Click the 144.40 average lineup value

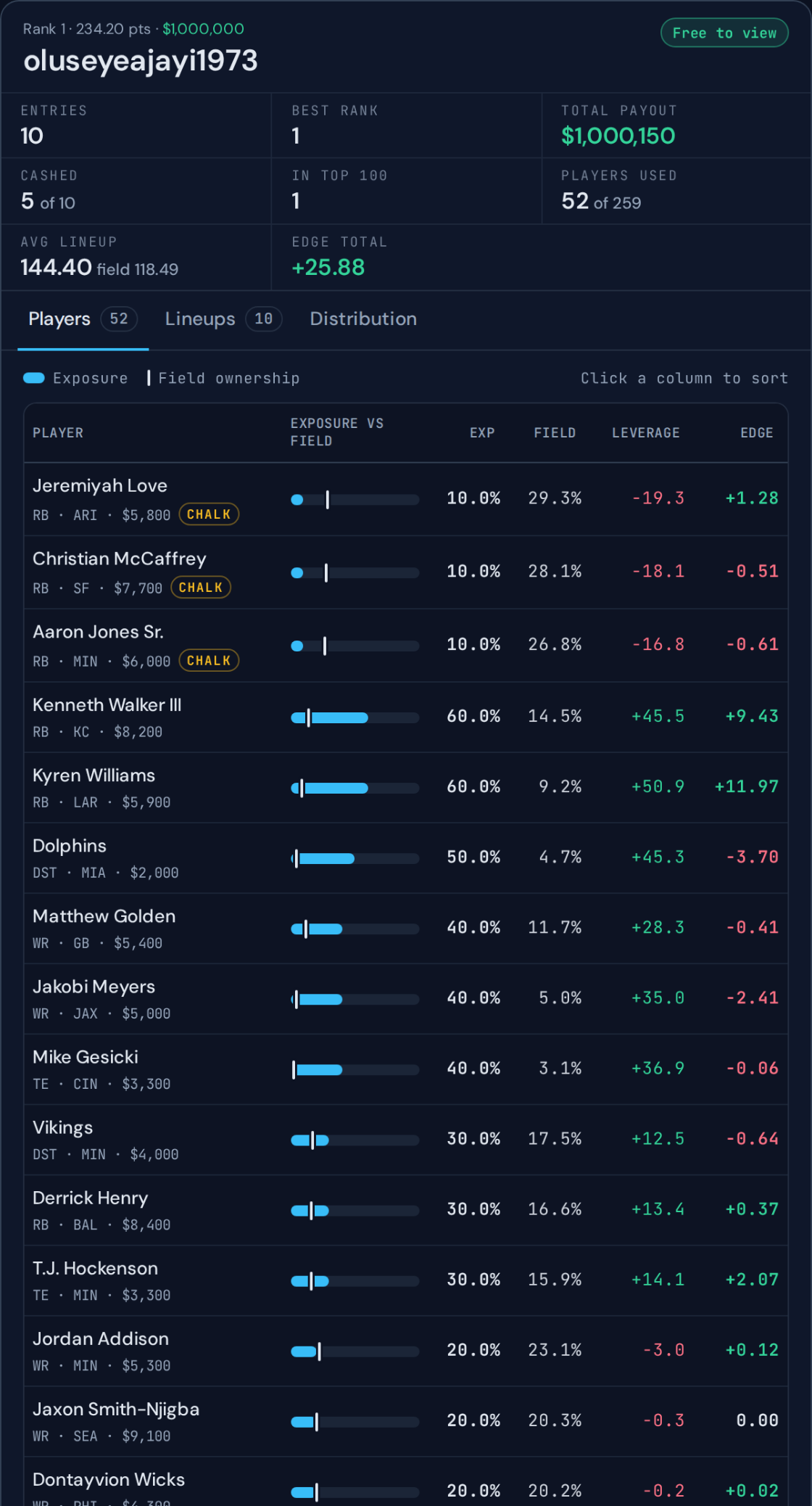point(56,268)
